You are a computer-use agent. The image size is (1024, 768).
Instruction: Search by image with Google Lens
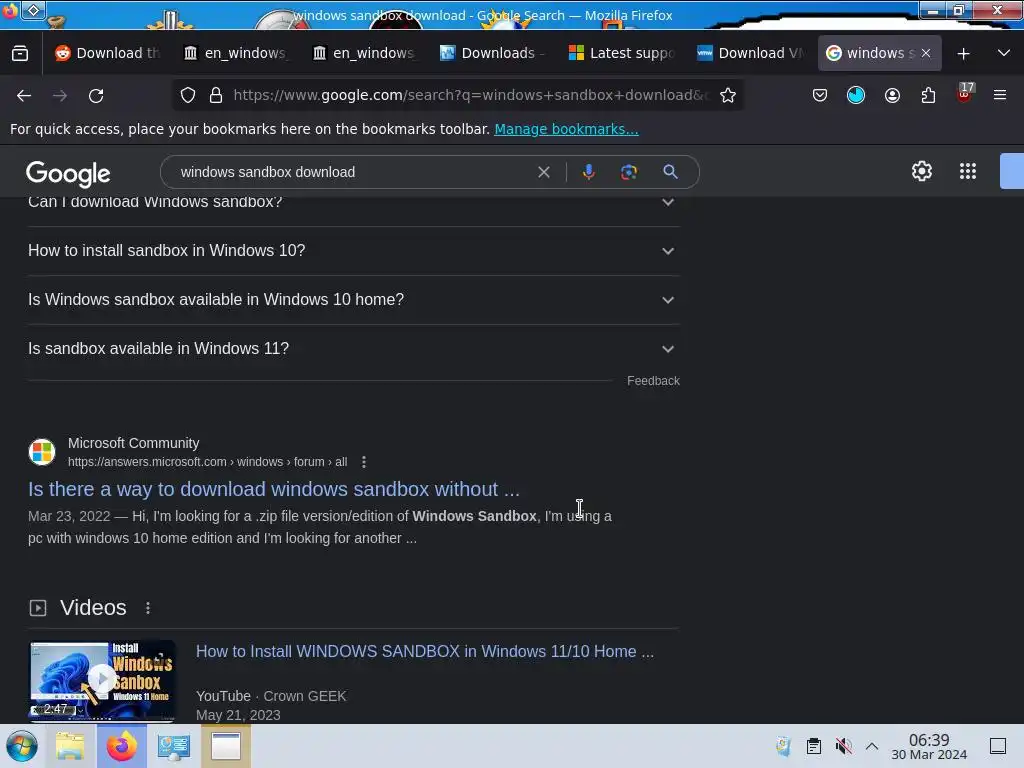tap(628, 172)
